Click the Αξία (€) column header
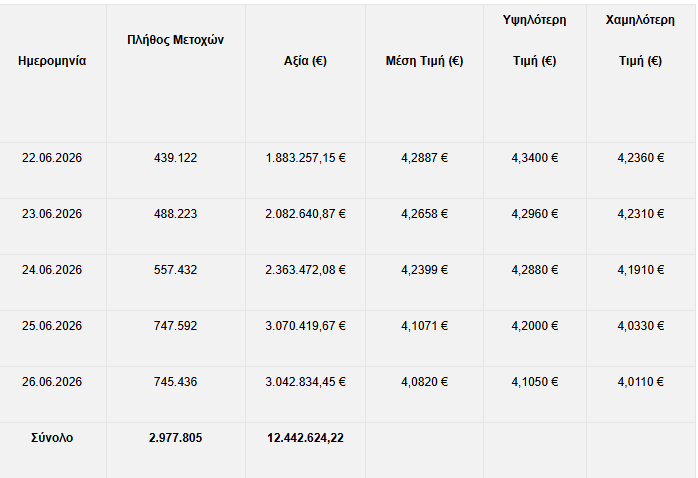This screenshot has width=698, height=478. [305, 61]
